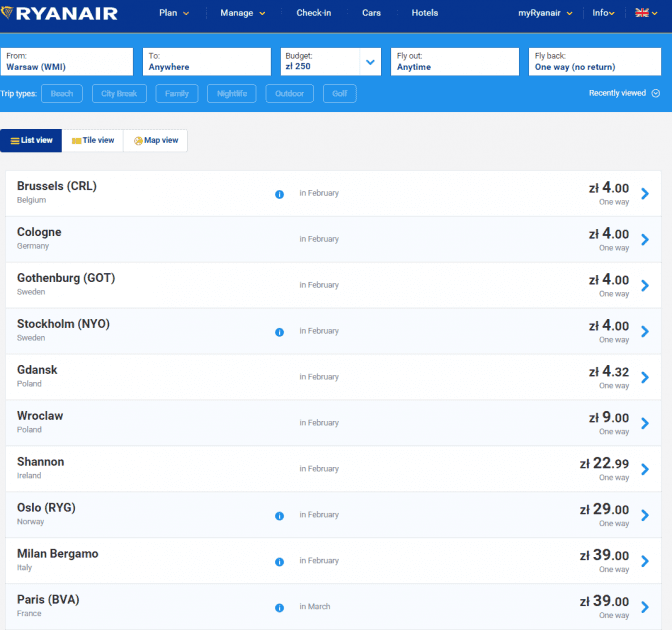Click info icon beside Oslo (RYG)
672x630 pixels.
coord(279,516)
